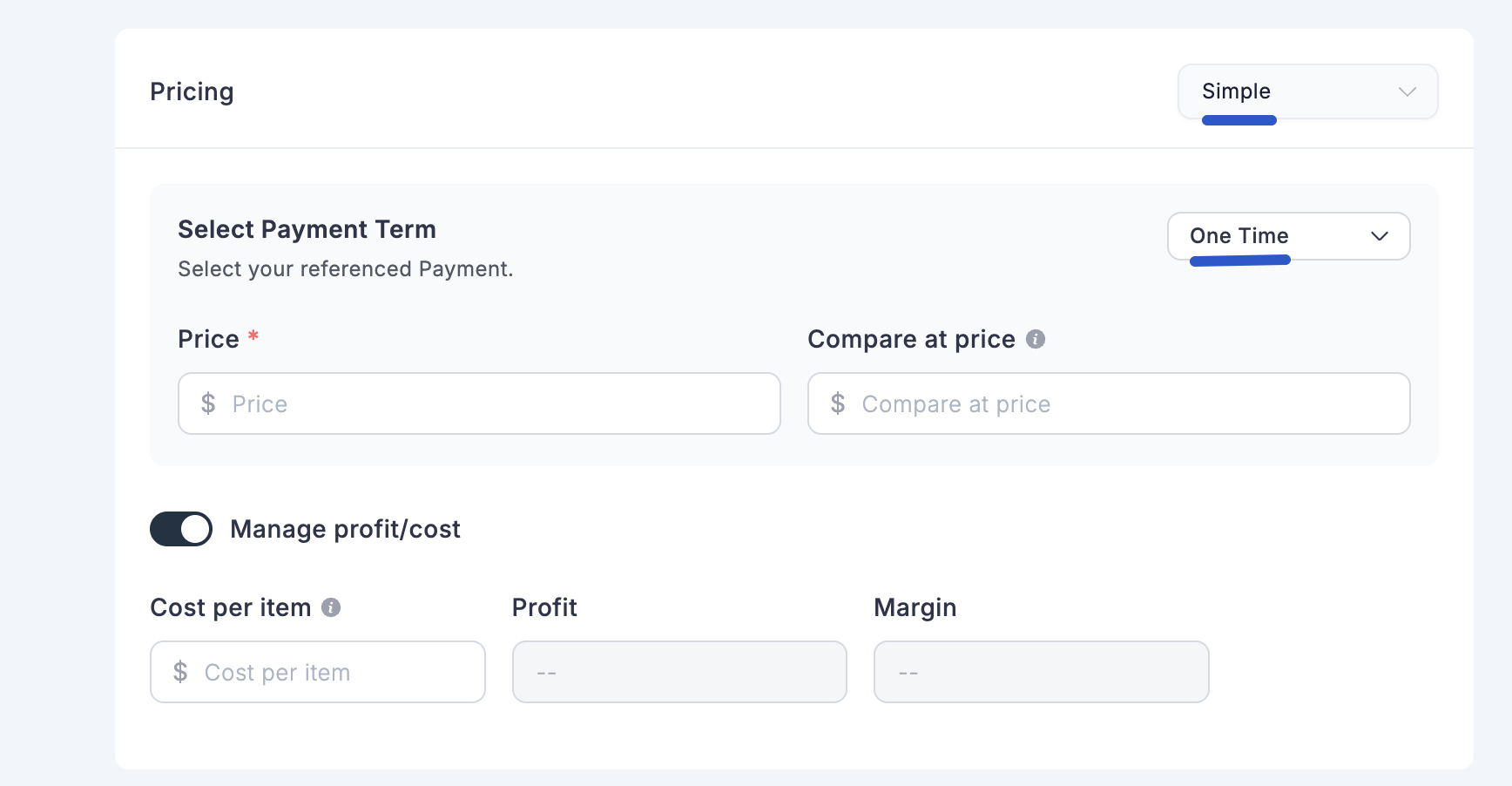The image size is (1512, 786).
Task: Click the chevron arrow of the Simple dropdown
Action: (x=1407, y=91)
